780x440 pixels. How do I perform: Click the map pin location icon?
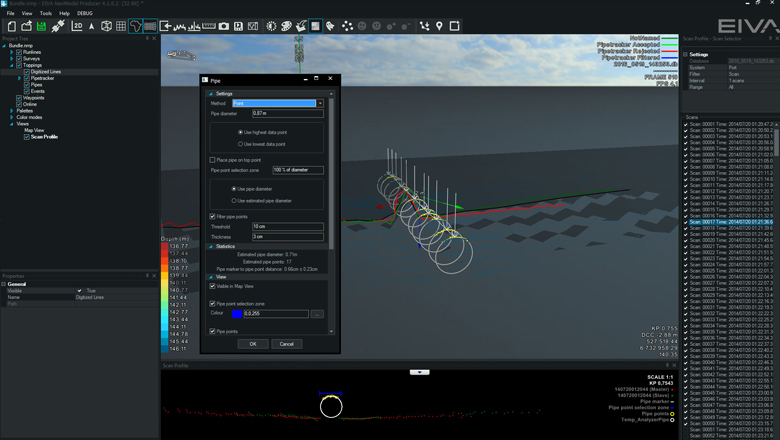click(439, 26)
